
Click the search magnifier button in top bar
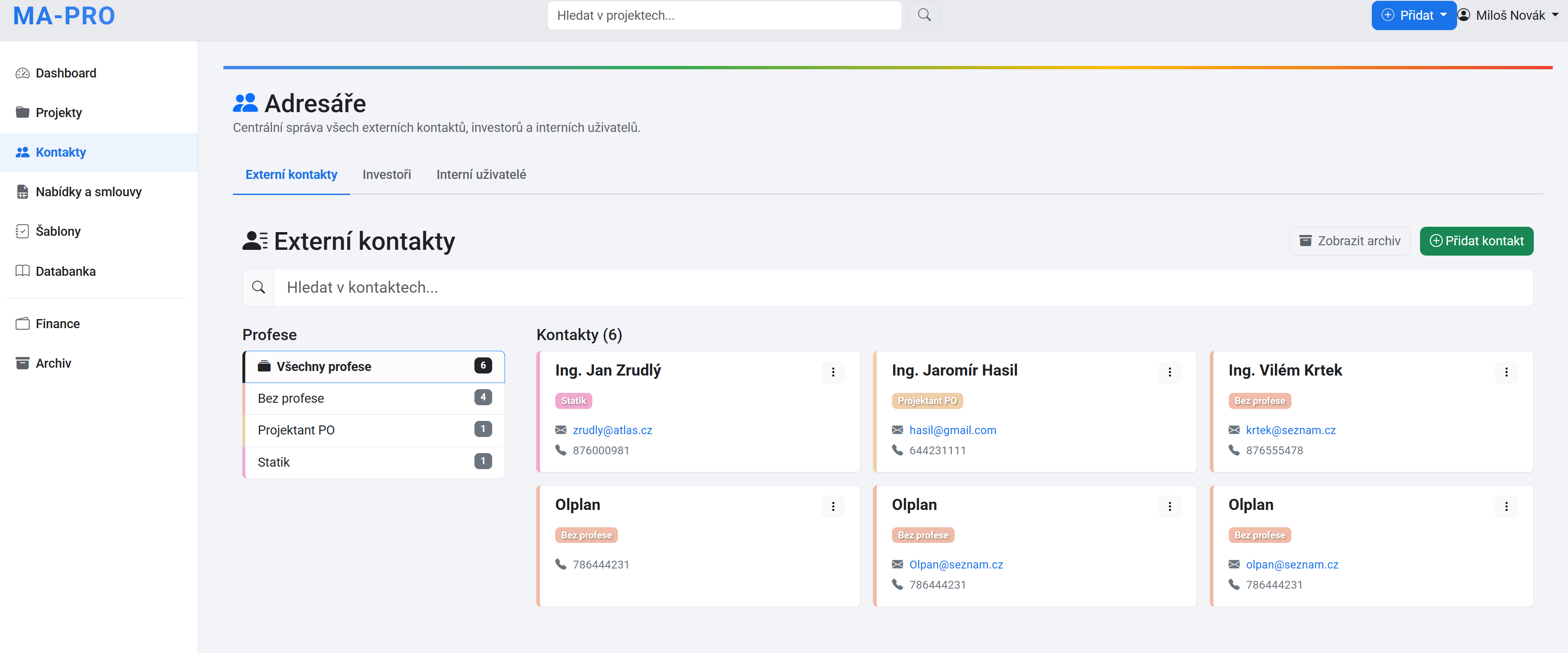pos(923,15)
